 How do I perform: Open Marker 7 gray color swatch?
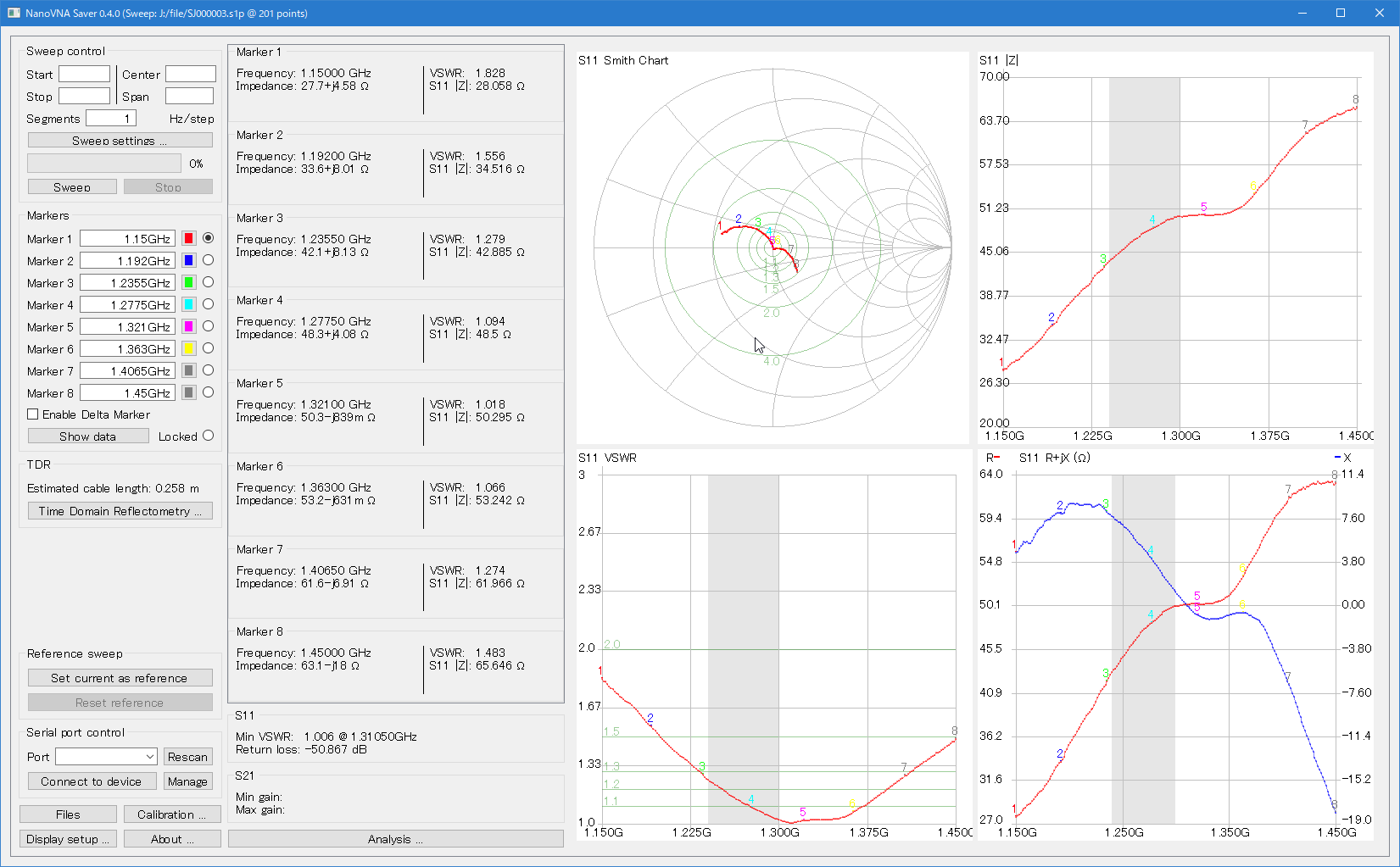pos(189,370)
